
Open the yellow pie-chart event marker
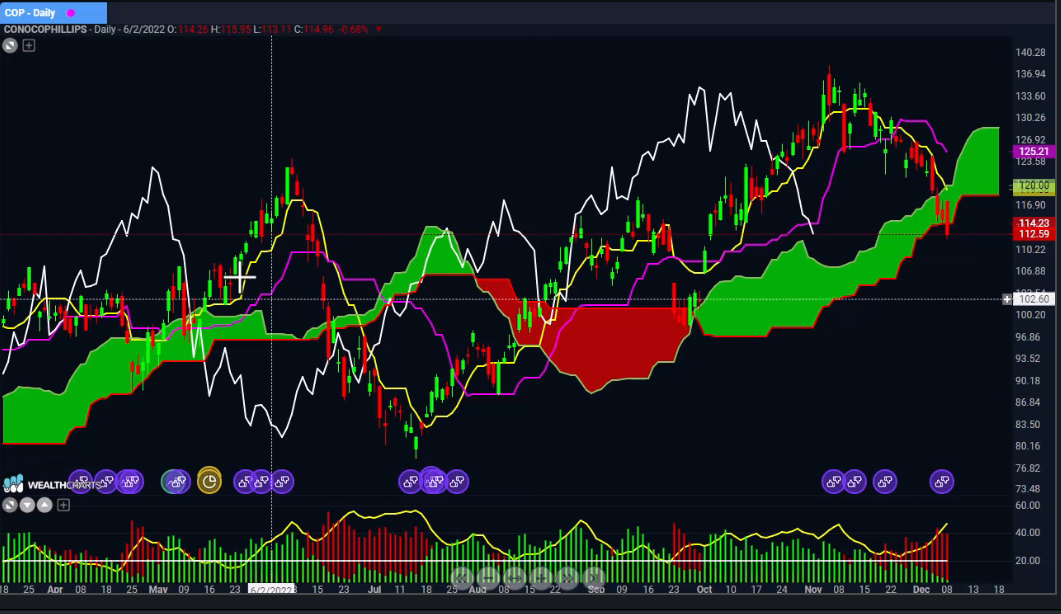(x=209, y=481)
